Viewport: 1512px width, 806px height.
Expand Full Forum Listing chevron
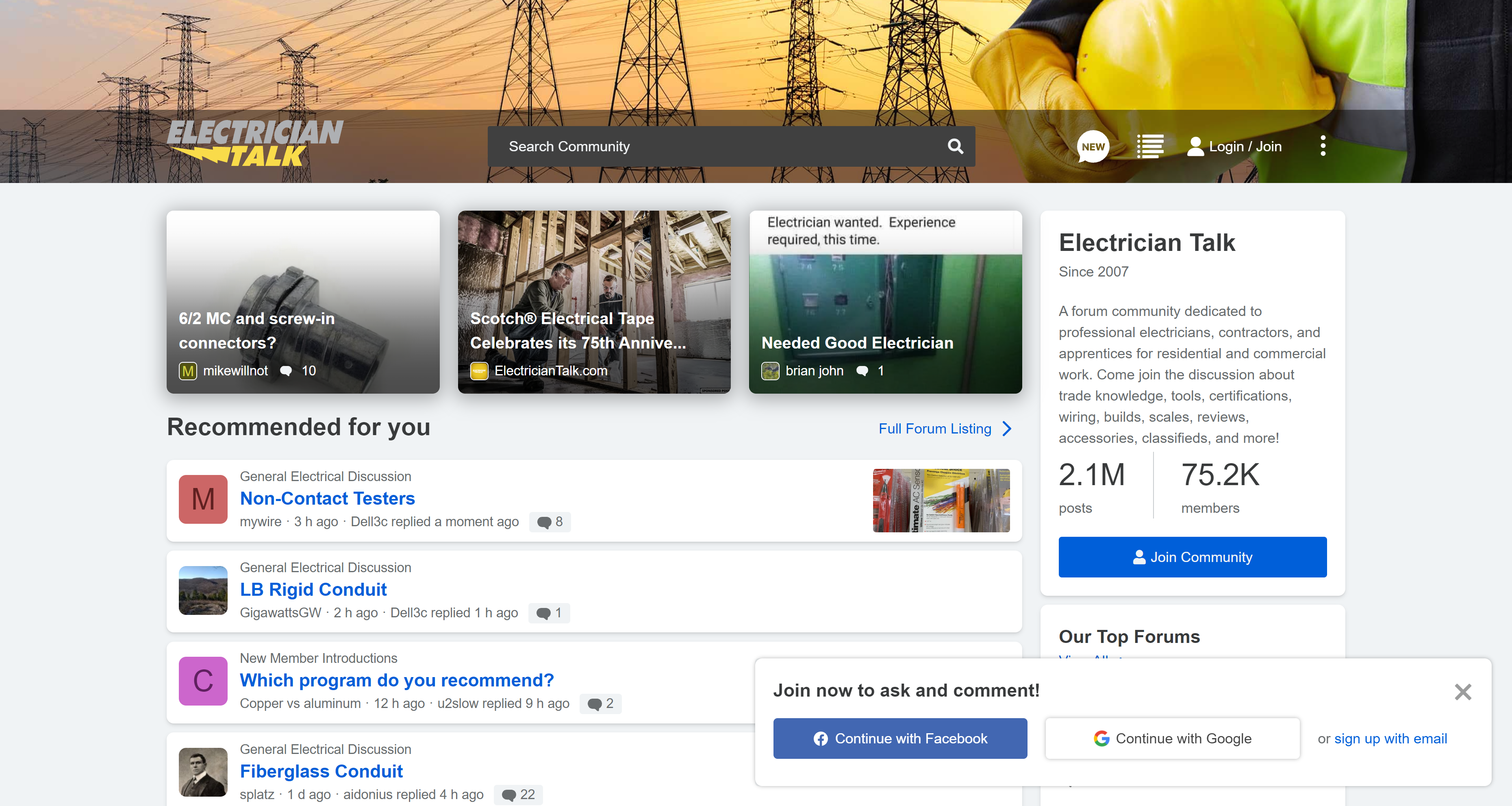[1007, 429]
